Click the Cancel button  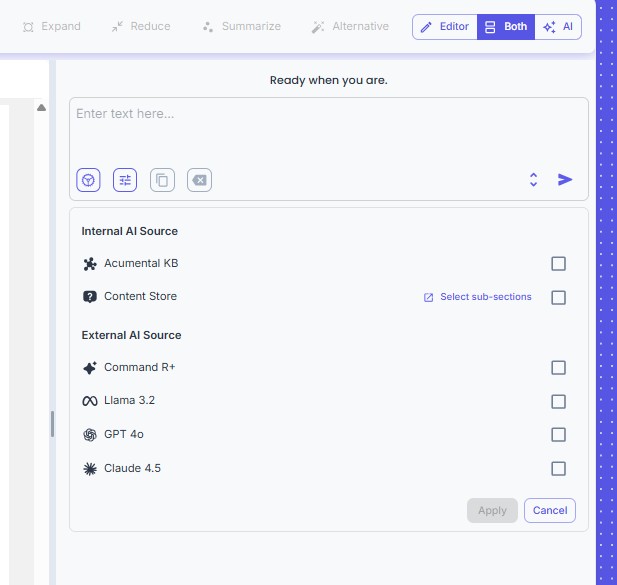(x=550, y=511)
